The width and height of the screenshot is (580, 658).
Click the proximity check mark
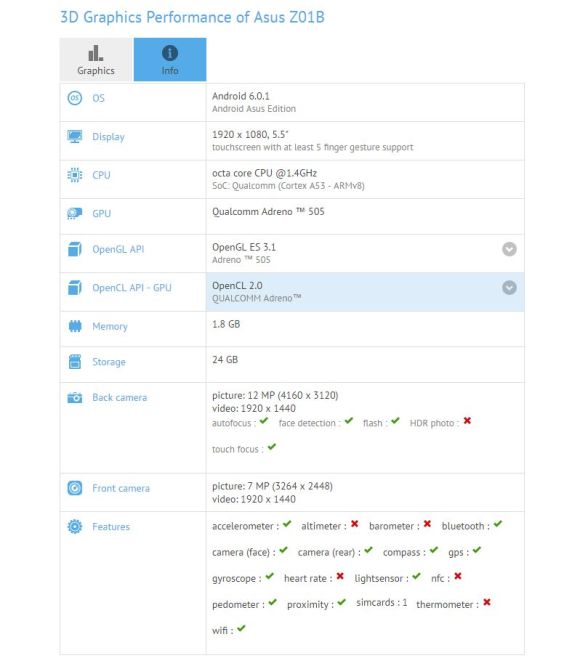(342, 602)
